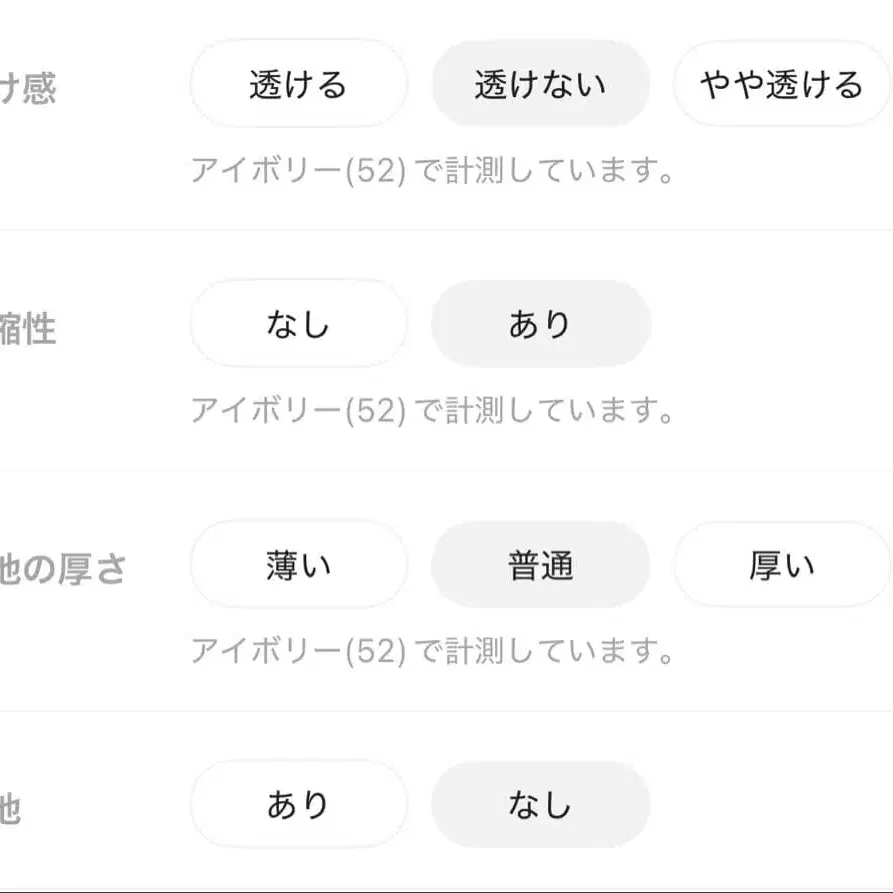Select あり for 裏地 lining
893x893 pixels.
tap(298, 802)
